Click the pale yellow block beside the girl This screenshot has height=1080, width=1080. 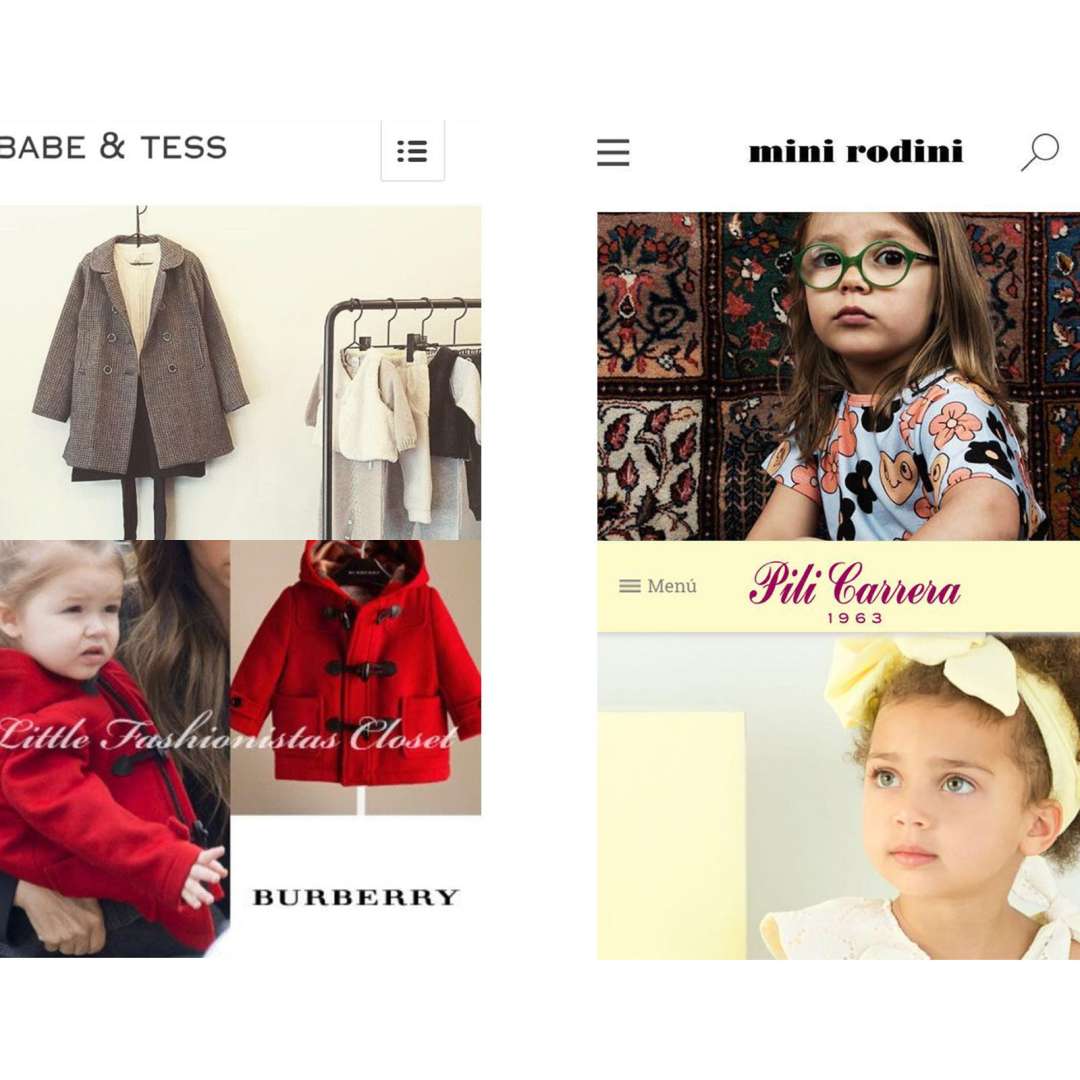click(x=671, y=835)
